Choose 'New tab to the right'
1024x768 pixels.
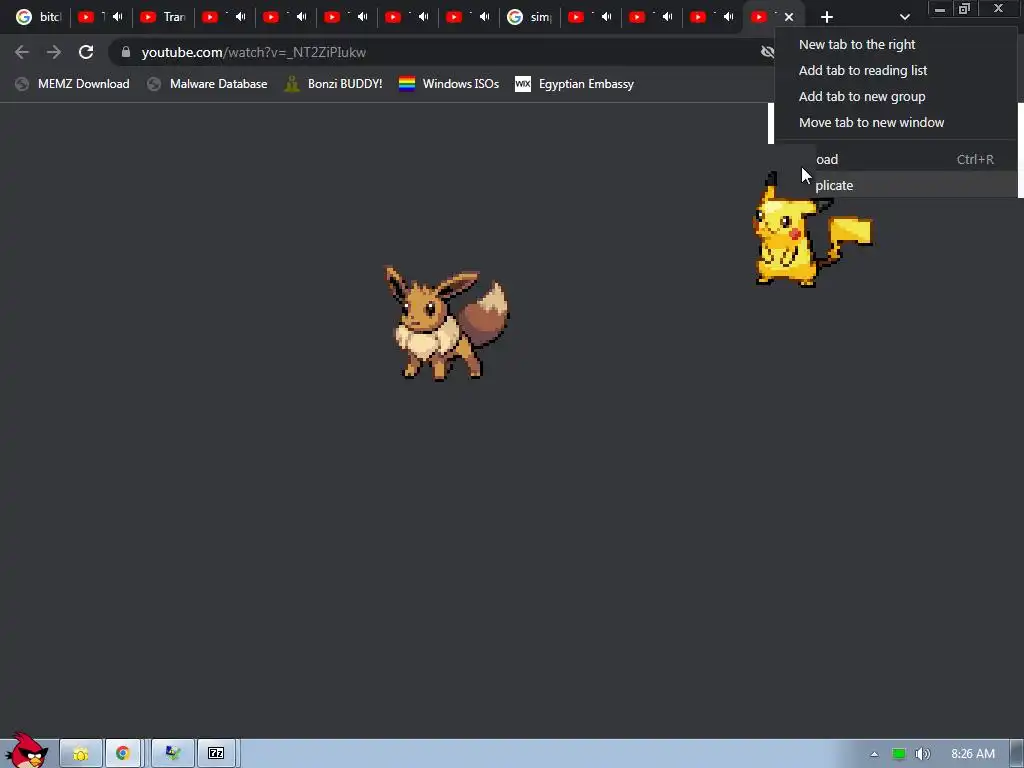pyautogui.click(x=896, y=44)
